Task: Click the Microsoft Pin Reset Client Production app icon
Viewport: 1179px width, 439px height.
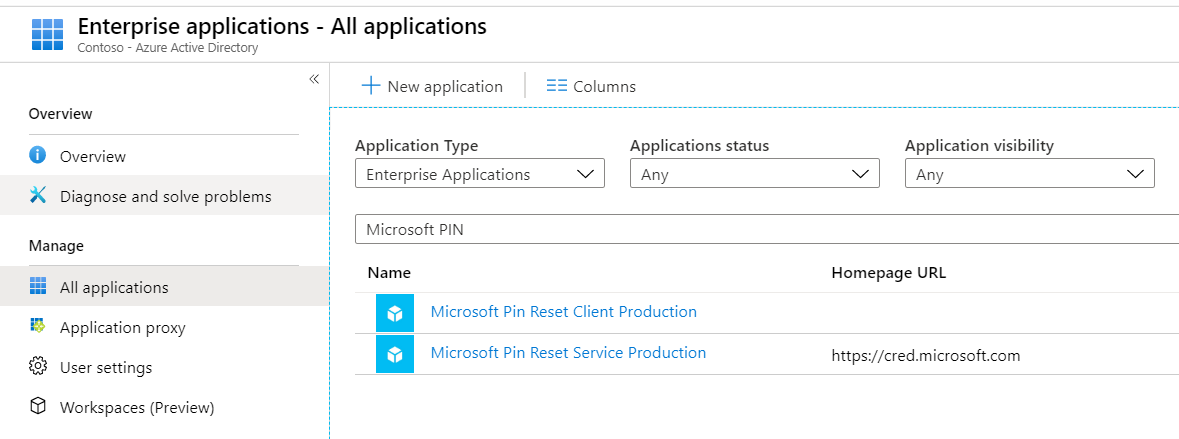Action: click(394, 313)
